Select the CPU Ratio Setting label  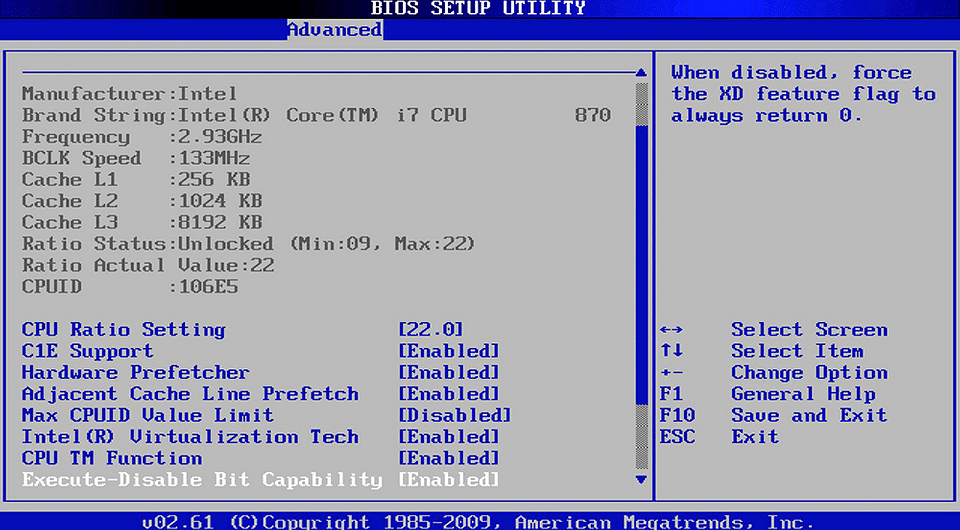pyautogui.click(x=124, y=330)
